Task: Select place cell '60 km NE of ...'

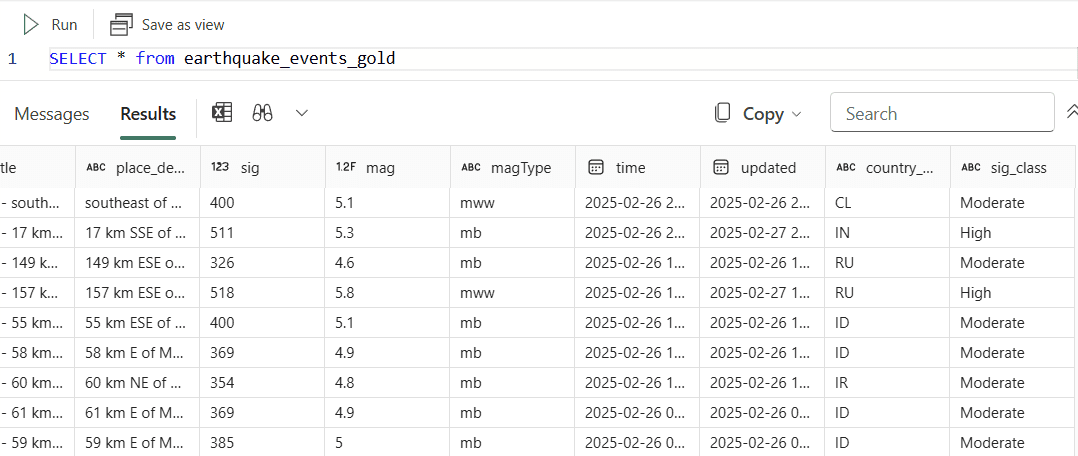Action: coord(138,383)
